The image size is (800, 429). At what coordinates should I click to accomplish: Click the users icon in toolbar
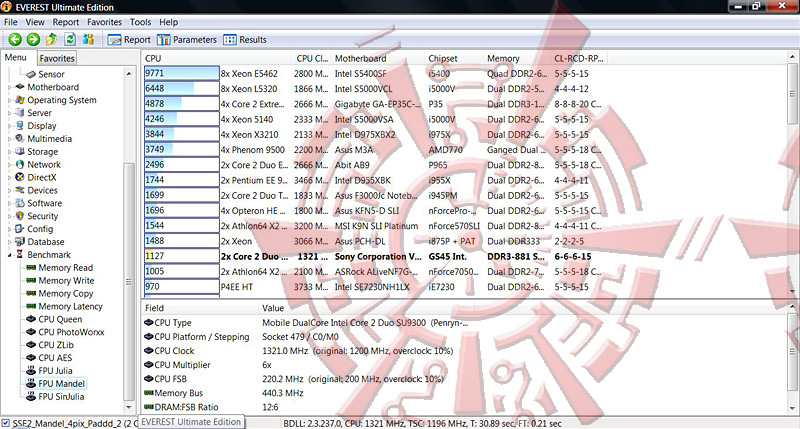[x=88, y=39]
